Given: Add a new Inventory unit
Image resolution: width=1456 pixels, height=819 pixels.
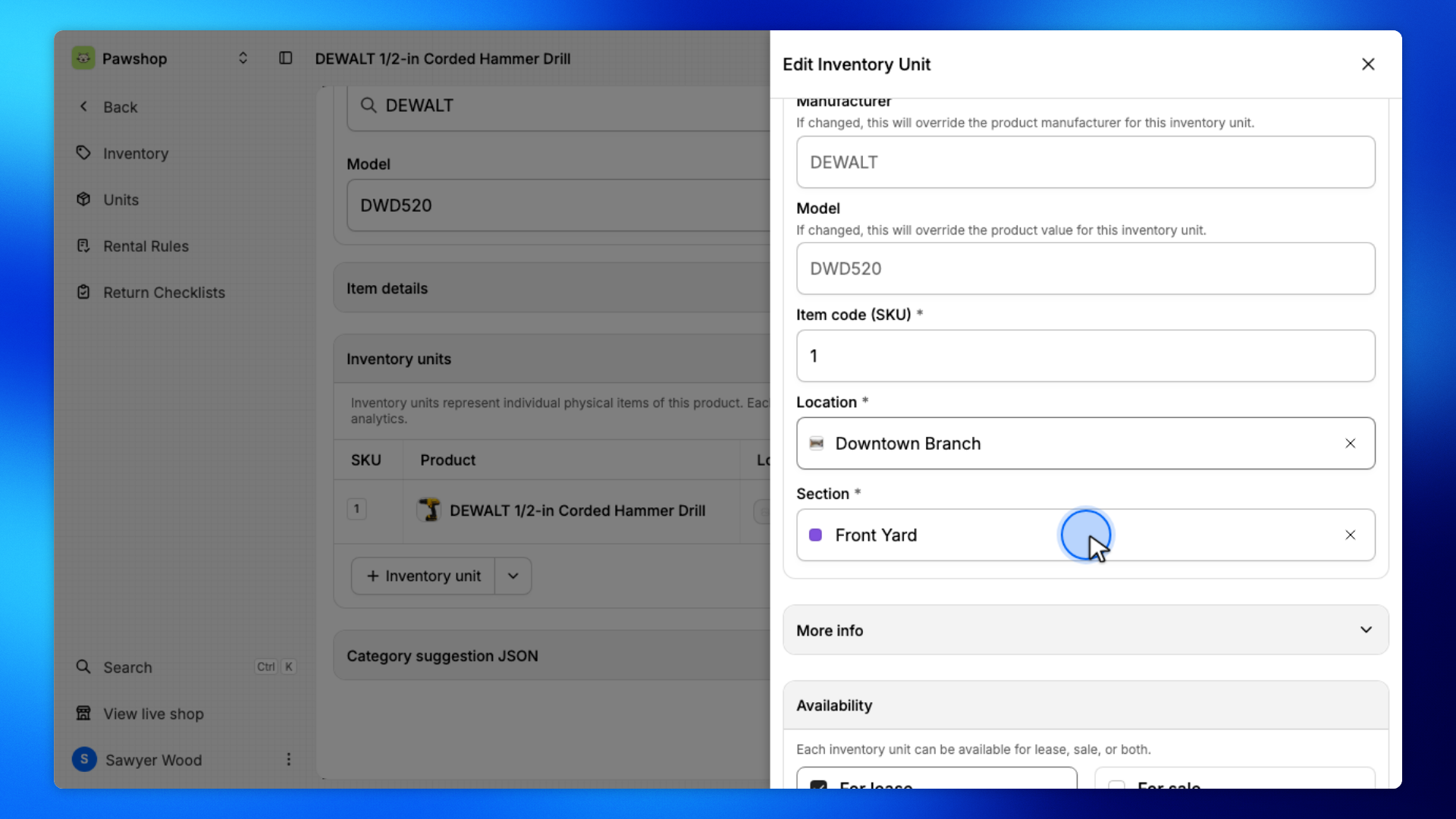Looking at the screenshot, I should tap(423, 576).
